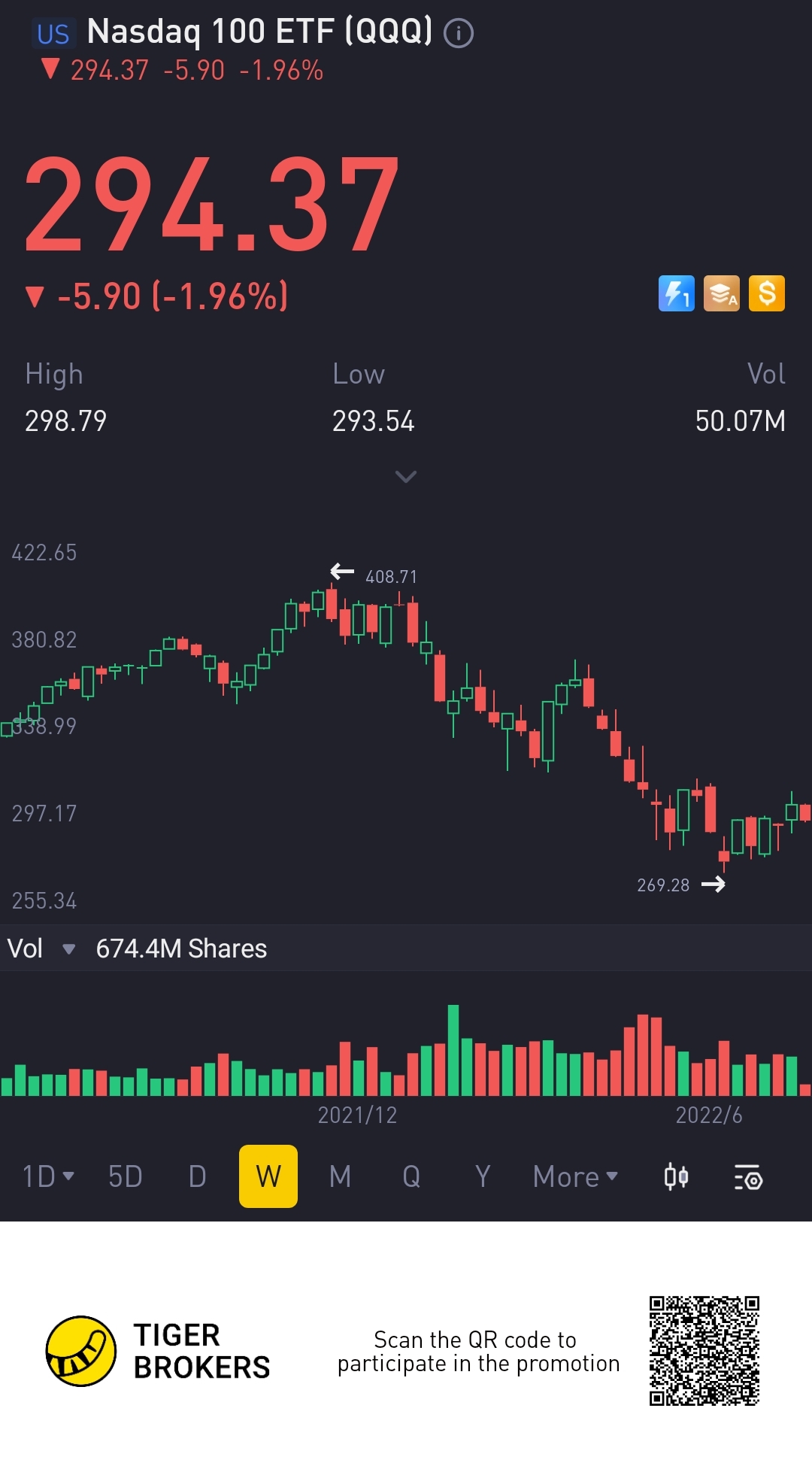Tap the info icon beside QQQ title
The image size is (812, 1481).
tap(458, 33)
